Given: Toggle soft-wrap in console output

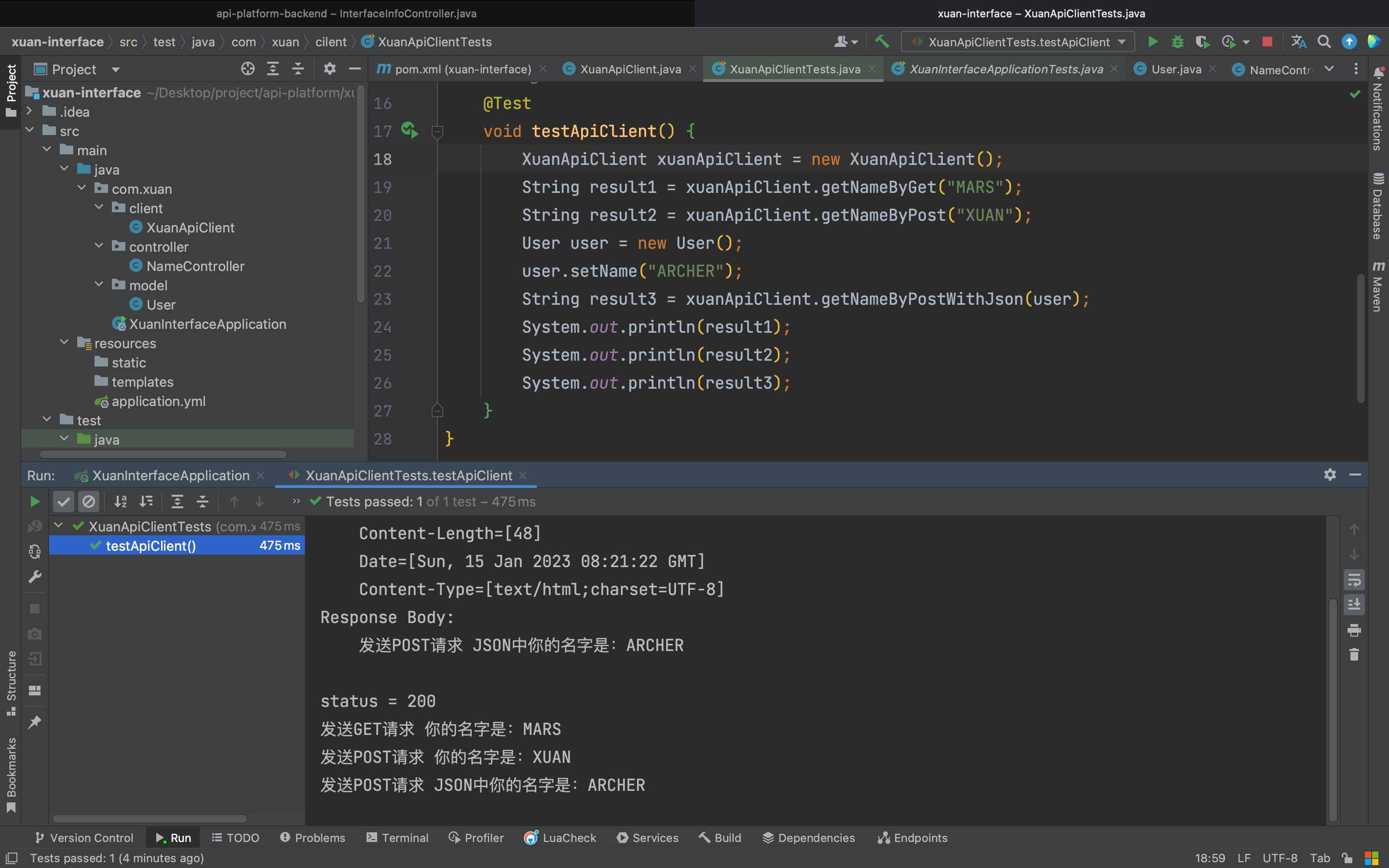Looking at the screenshot, I should coord(1354,580).
